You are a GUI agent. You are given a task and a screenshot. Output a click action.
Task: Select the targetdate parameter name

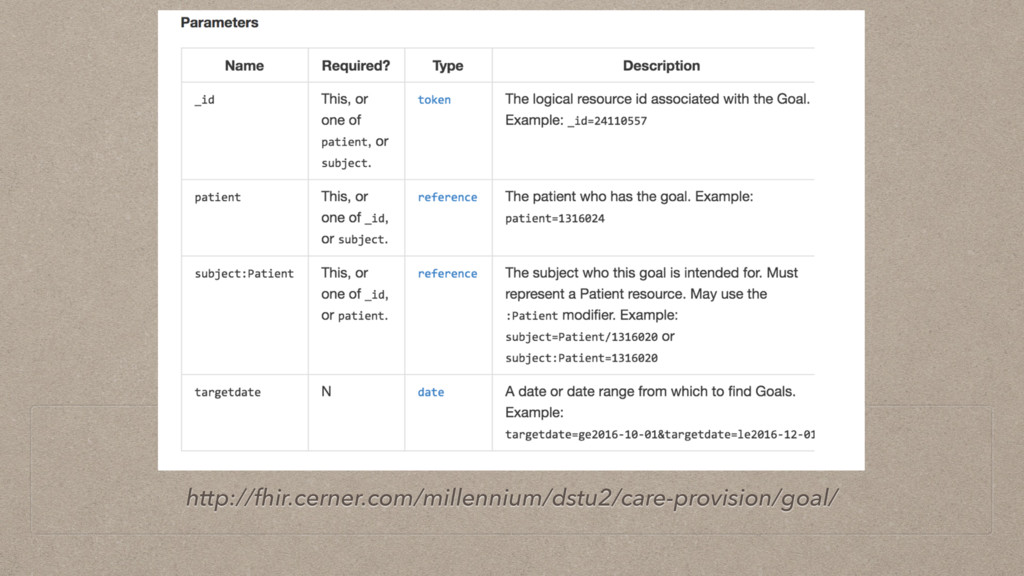point(227,393)
